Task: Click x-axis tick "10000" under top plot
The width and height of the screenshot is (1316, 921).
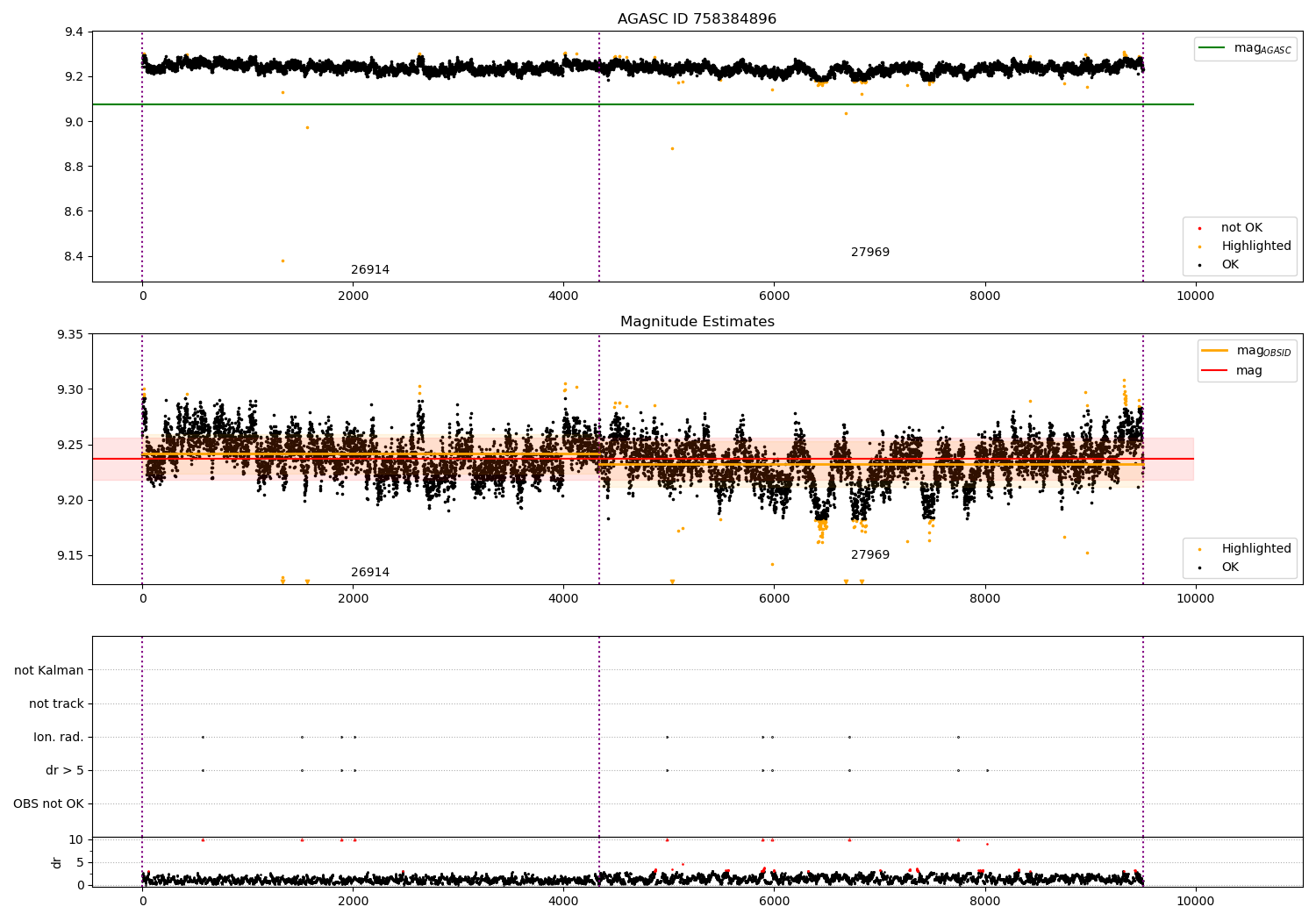Action: (x=1195, y=296)
